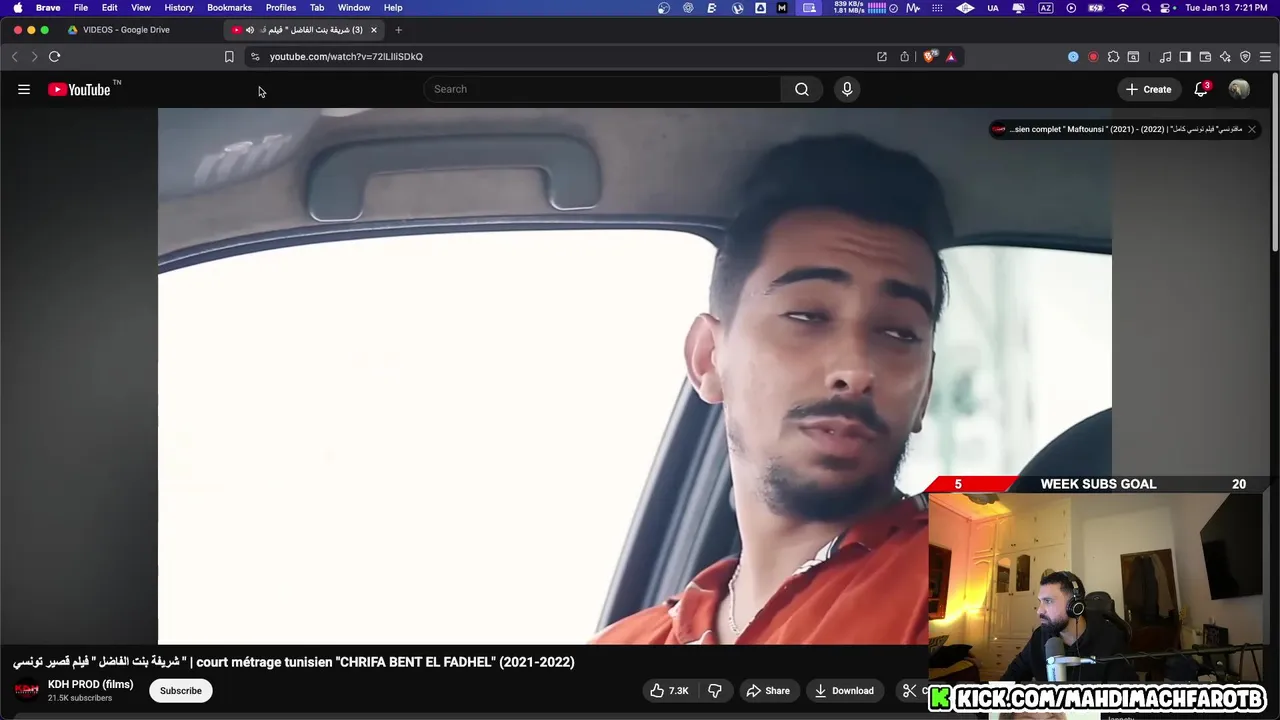Open the File menu
Screen dimensions: 1280x720
[81, 8]
